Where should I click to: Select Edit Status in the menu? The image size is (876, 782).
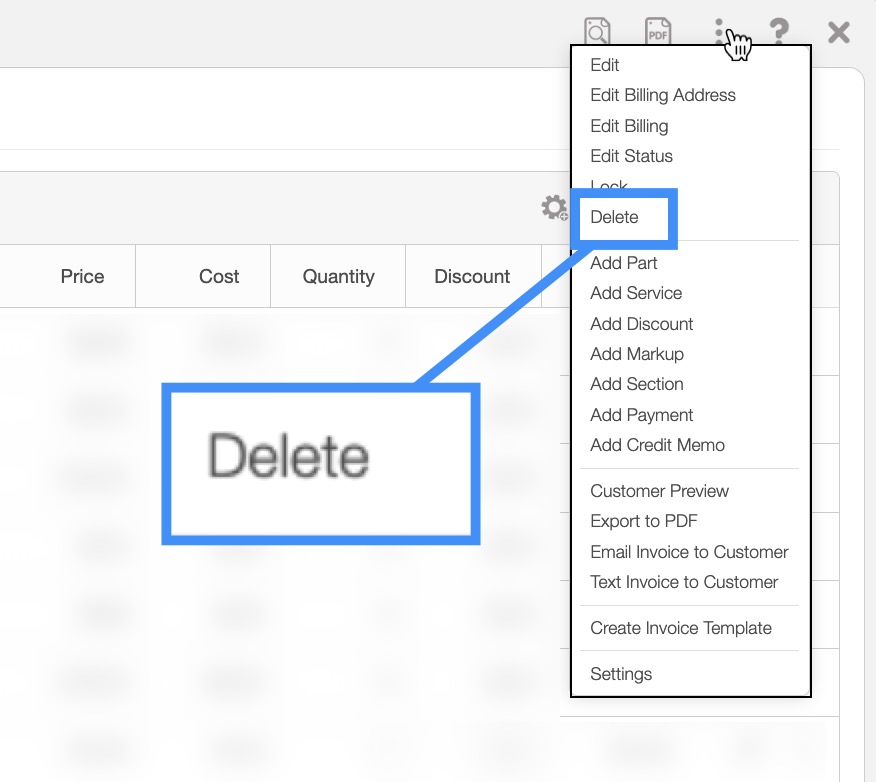(x=631, y=156)
